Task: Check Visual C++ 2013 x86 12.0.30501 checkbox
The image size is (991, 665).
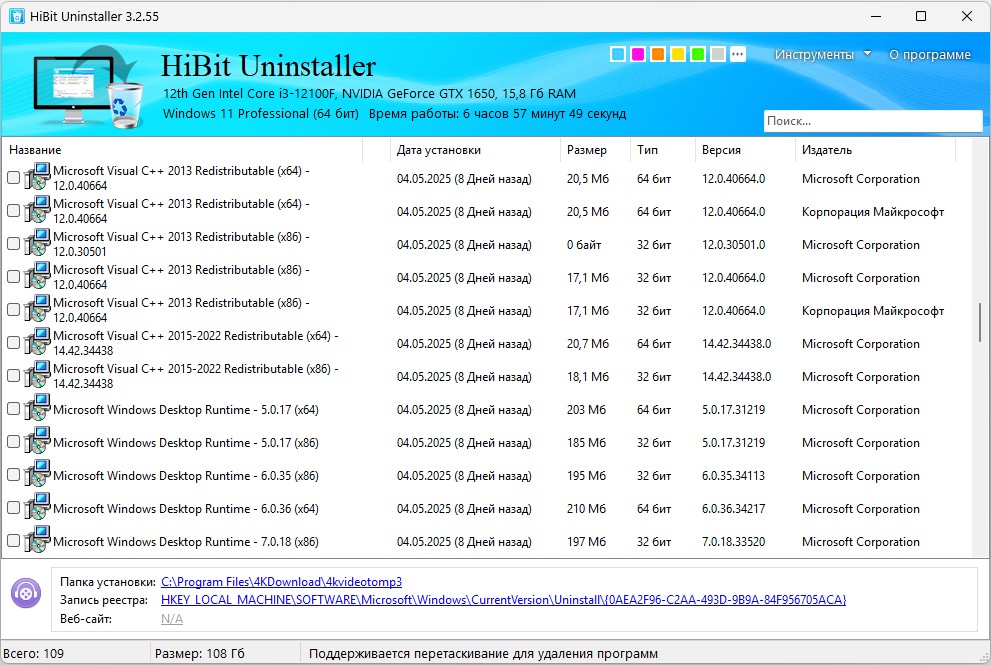Action: click(x=13, y=244)
